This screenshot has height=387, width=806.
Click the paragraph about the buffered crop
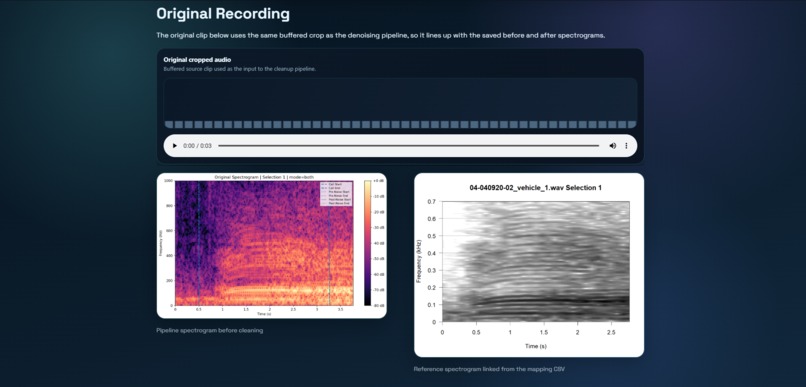click(381, 35)
